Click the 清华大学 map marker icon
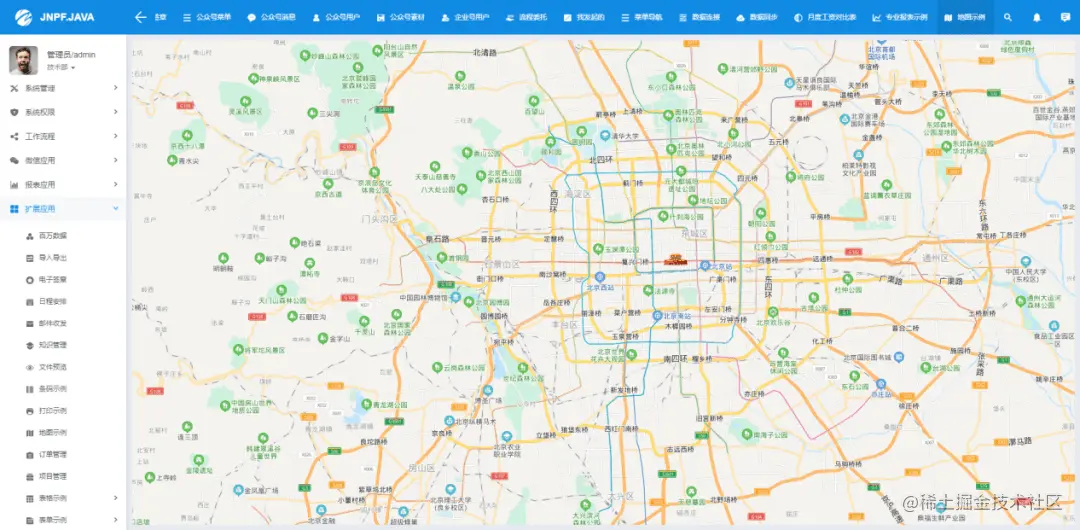This screenshot has height=530, width=1080. tap(605, 135)
